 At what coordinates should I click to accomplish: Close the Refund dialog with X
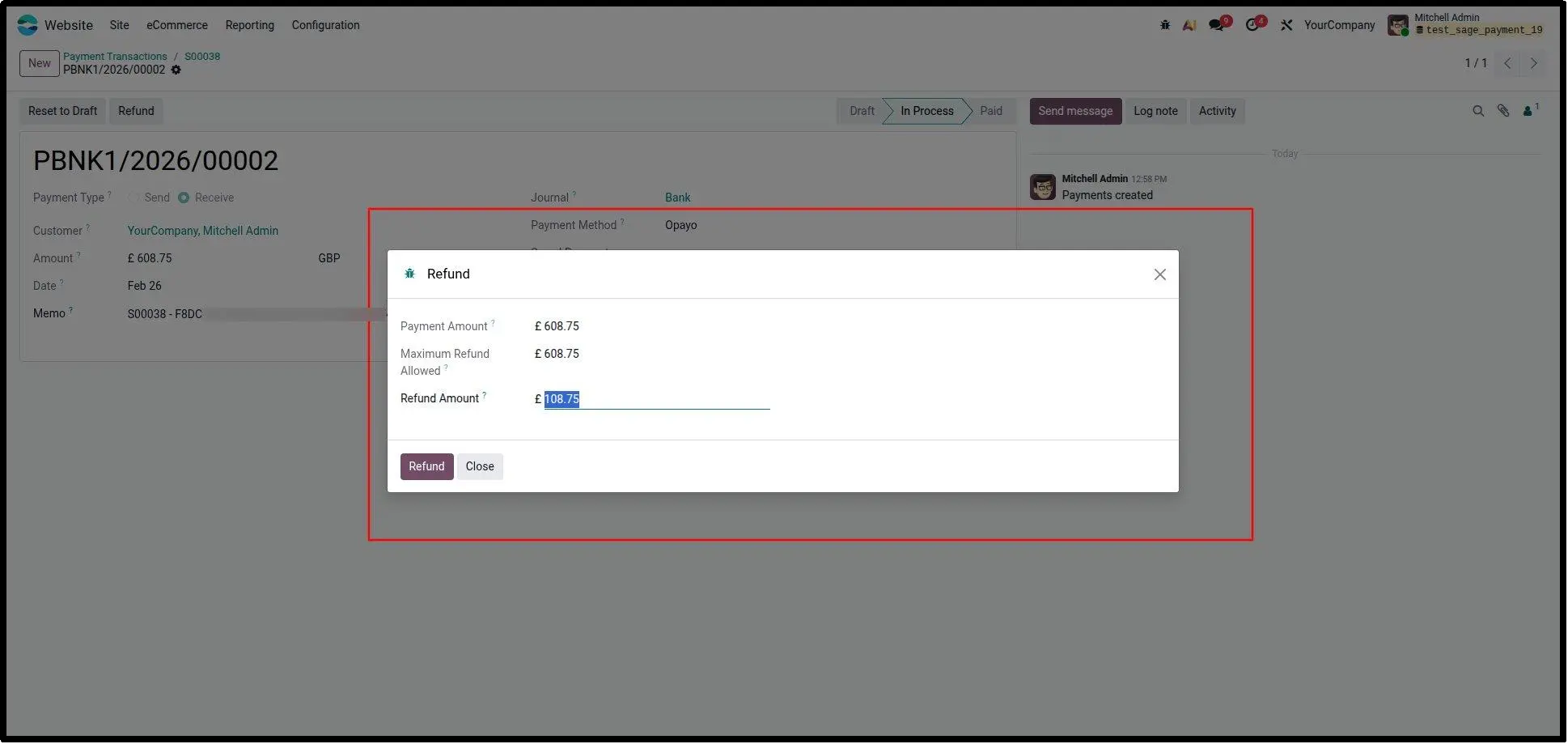pos(1161,275)
